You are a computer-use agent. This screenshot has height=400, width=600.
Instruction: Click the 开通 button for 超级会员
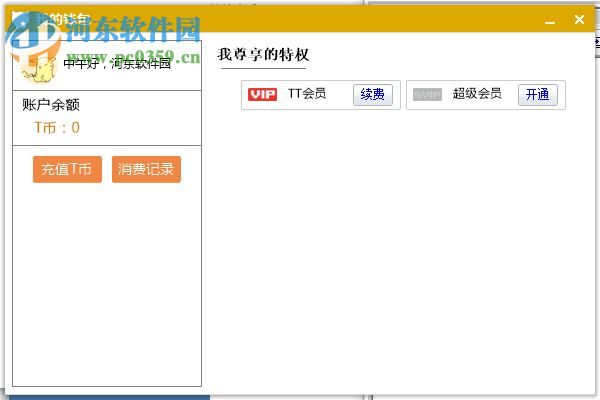pyautogui.click(x=538, y=95)
